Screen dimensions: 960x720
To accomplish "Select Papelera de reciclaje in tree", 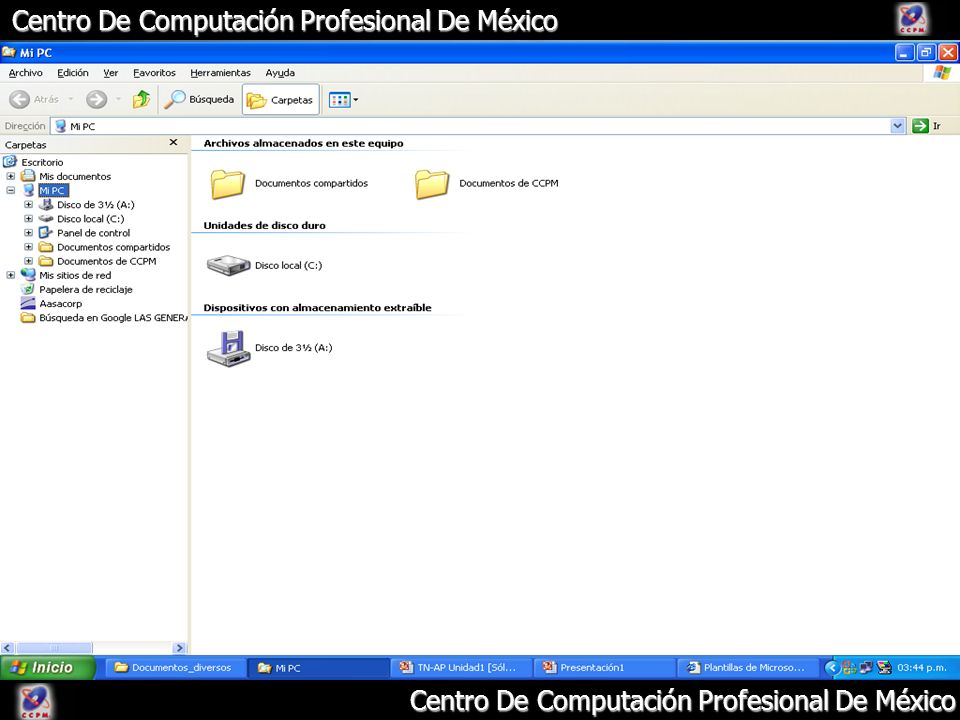I will [86, 290].
